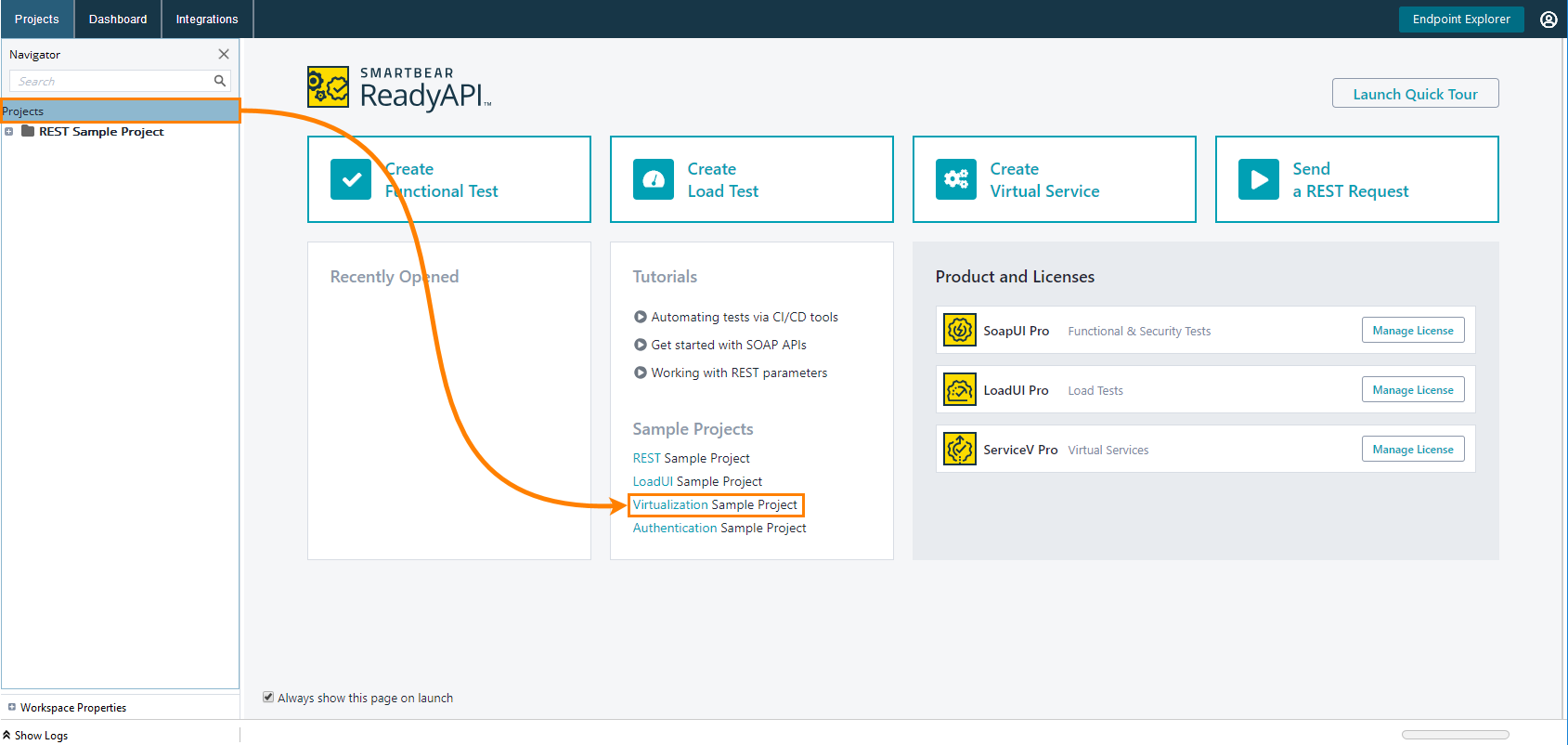Click the SoapUI Pro product icon
Image resolution: width=1568 pixels, height=745 pixels.
[x=960, y=330]
